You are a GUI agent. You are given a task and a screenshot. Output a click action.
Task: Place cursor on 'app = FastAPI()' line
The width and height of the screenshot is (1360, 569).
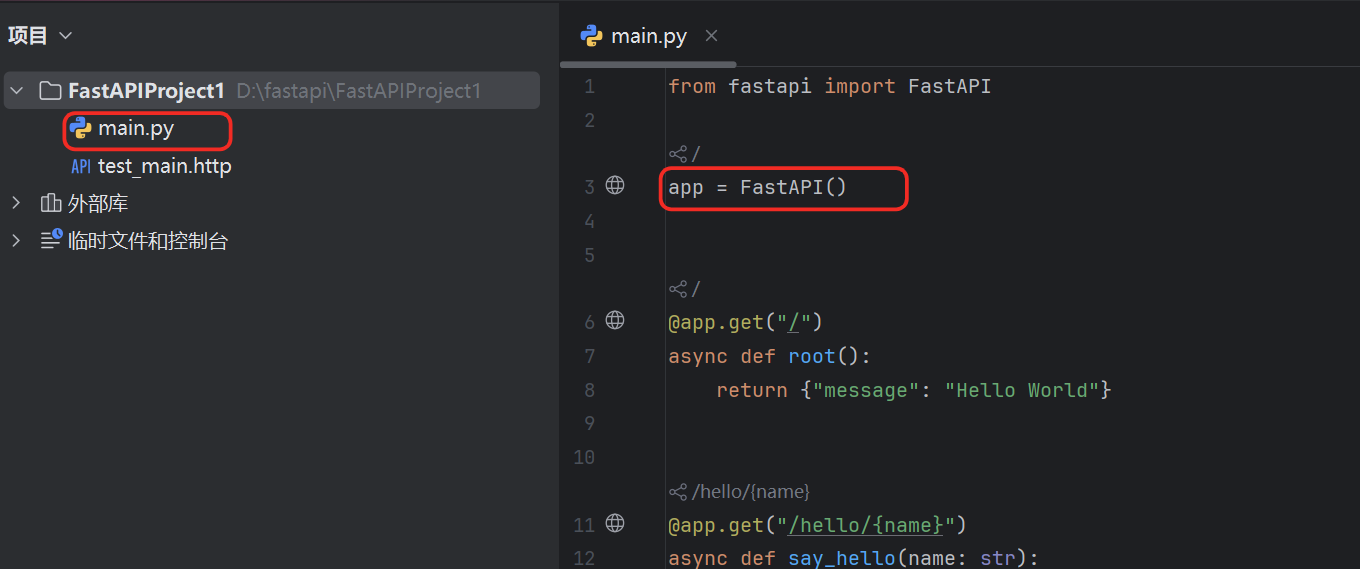tap(758, 187)
